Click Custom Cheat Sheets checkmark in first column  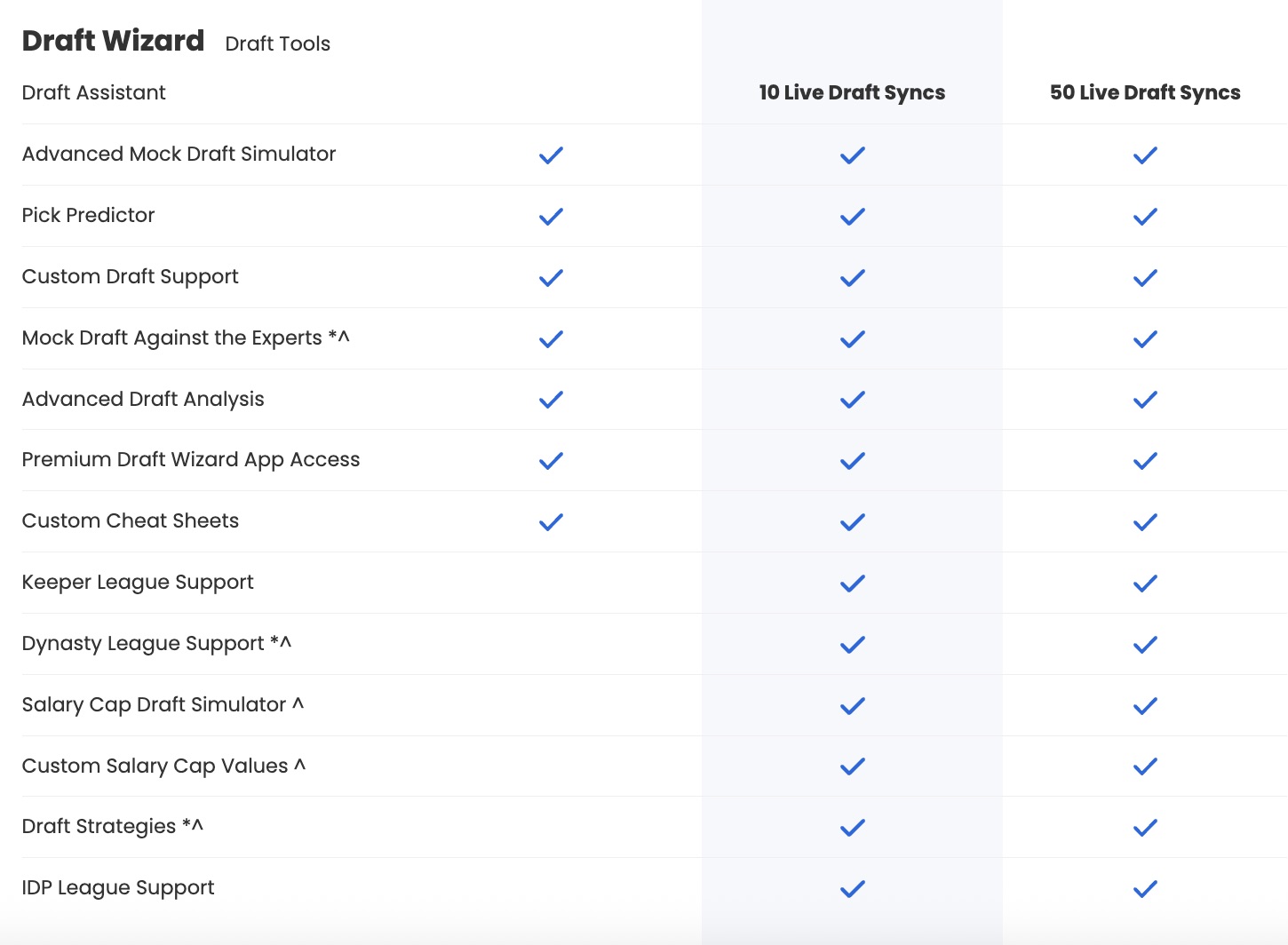551,522
